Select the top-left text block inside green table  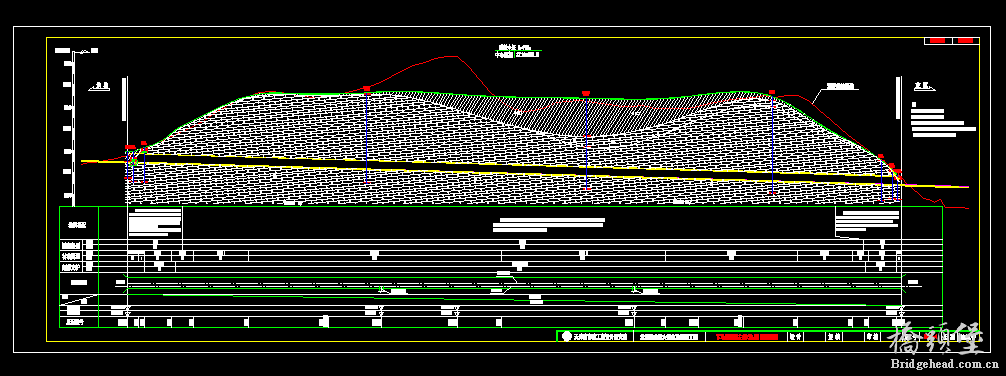coord(155,222)
